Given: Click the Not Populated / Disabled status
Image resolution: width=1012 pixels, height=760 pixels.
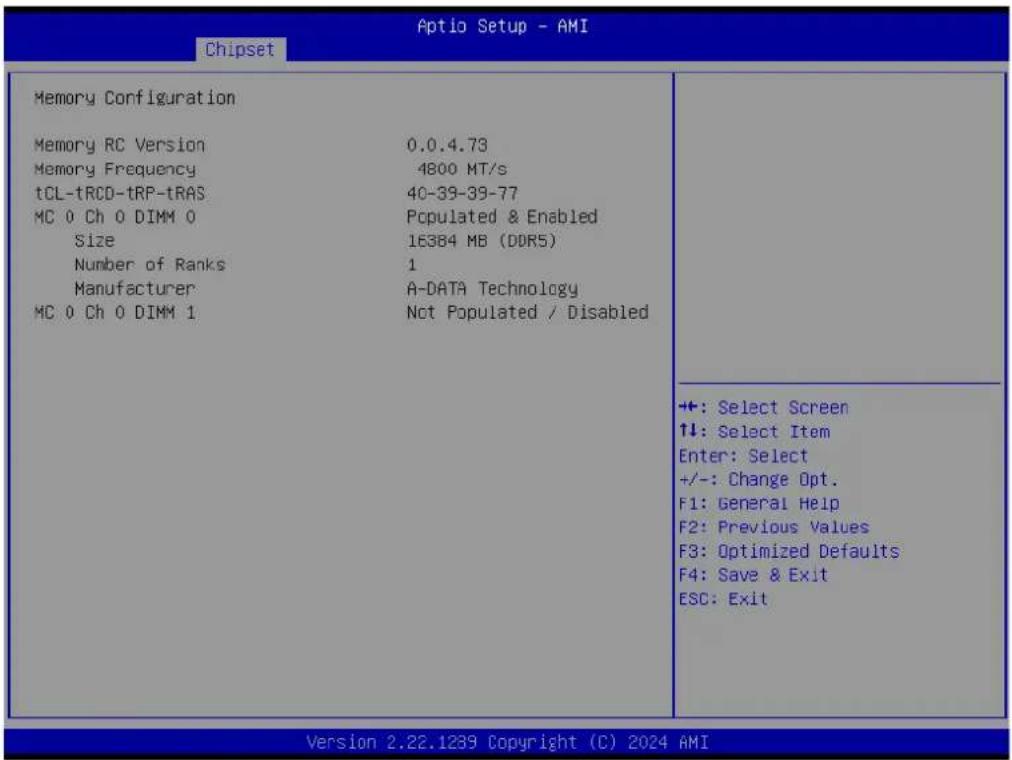Looking at the screenshot, I should 527,312.
